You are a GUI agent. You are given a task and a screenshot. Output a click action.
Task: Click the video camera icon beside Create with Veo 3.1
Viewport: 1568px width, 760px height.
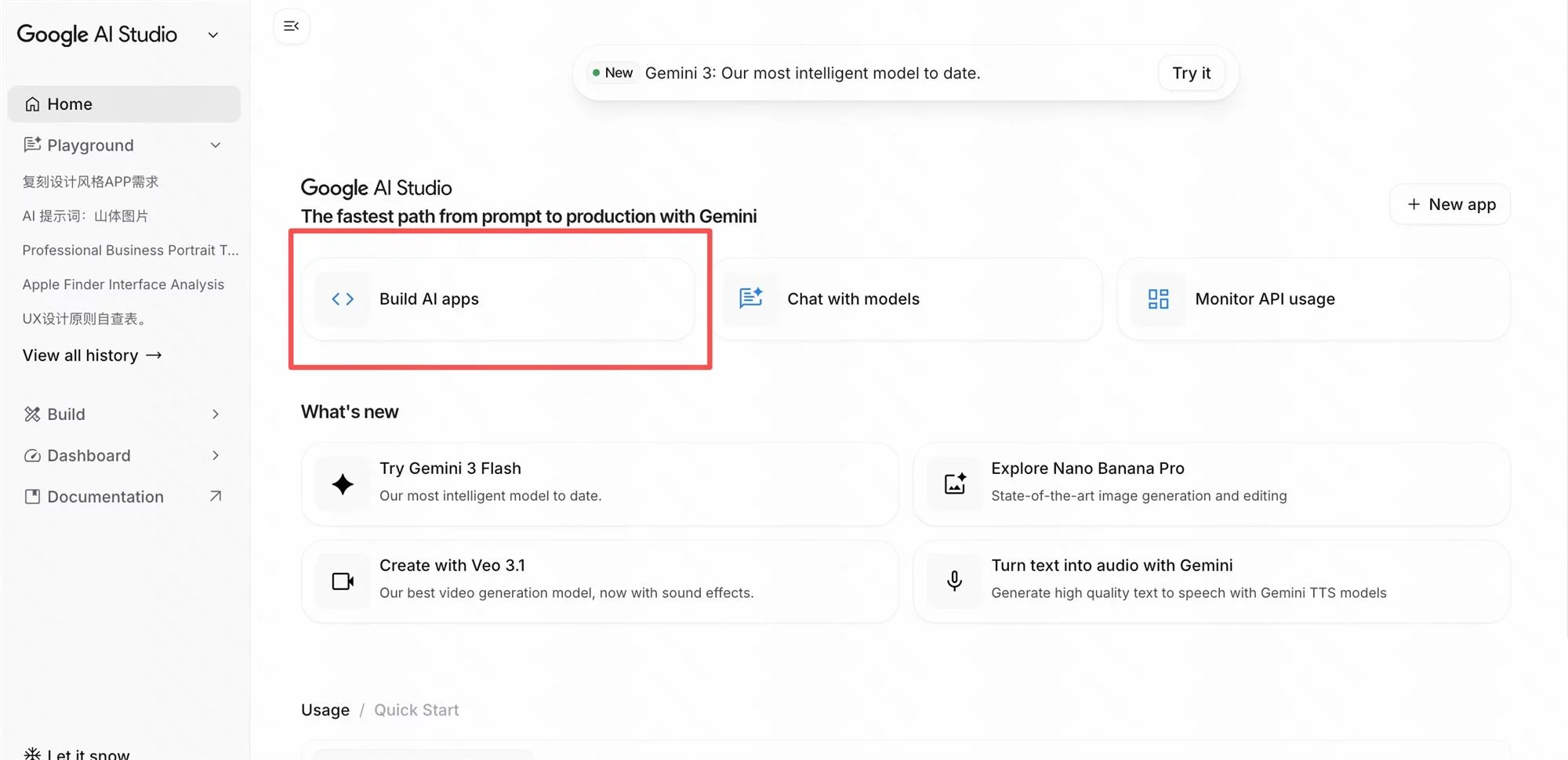point(343,581)
